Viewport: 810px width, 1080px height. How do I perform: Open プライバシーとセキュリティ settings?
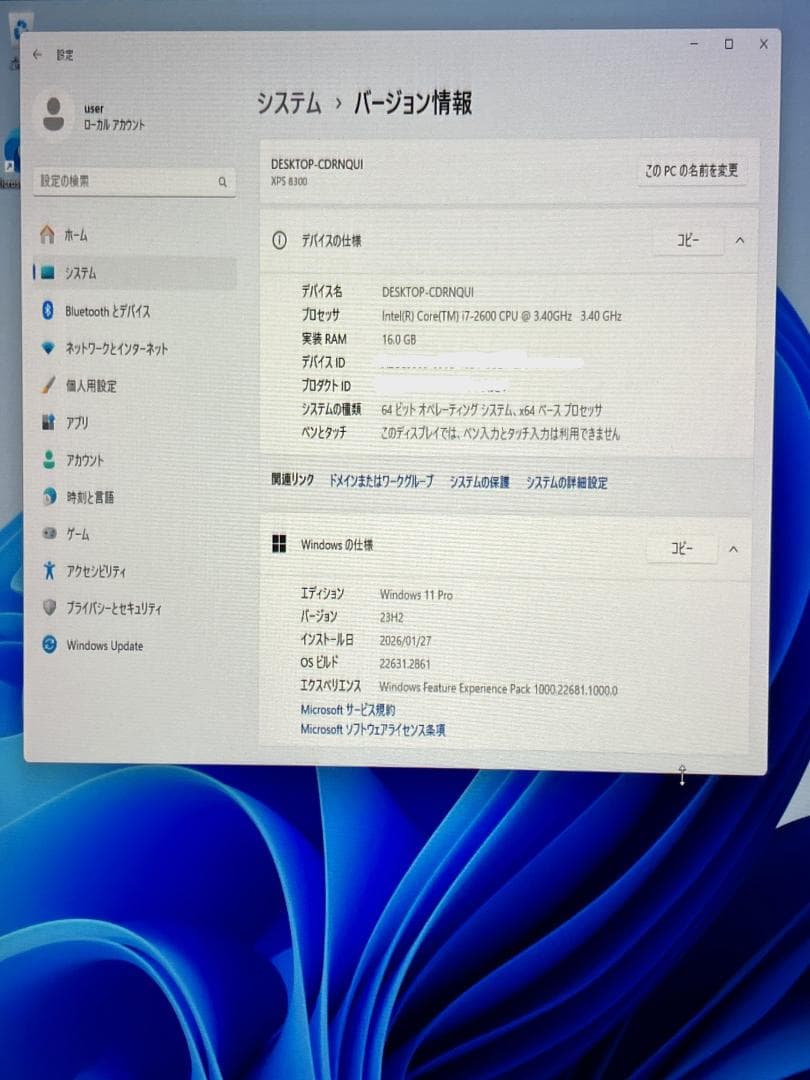(115, 608)
